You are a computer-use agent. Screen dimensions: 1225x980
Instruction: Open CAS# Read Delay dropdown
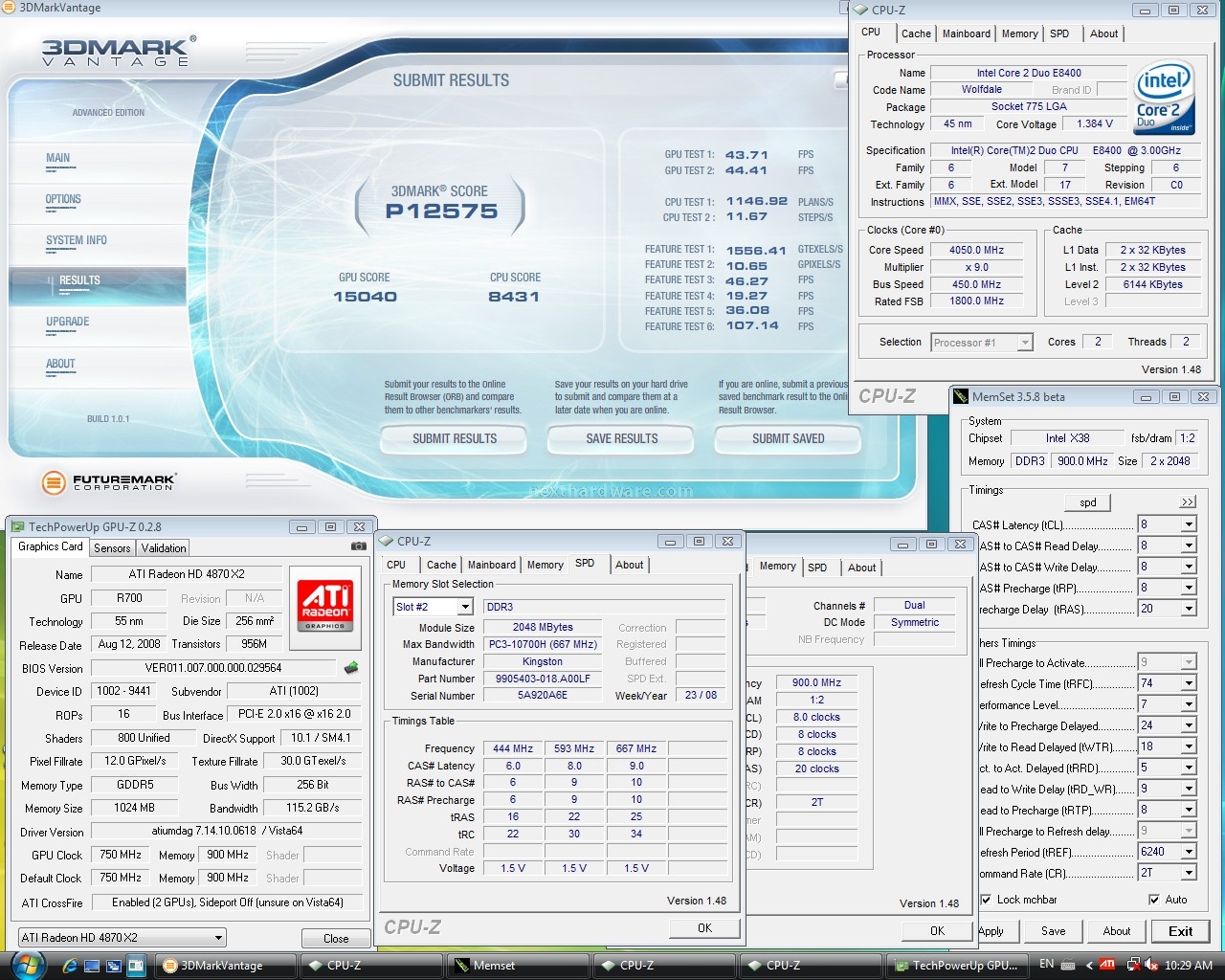(x=1188, y=546)
